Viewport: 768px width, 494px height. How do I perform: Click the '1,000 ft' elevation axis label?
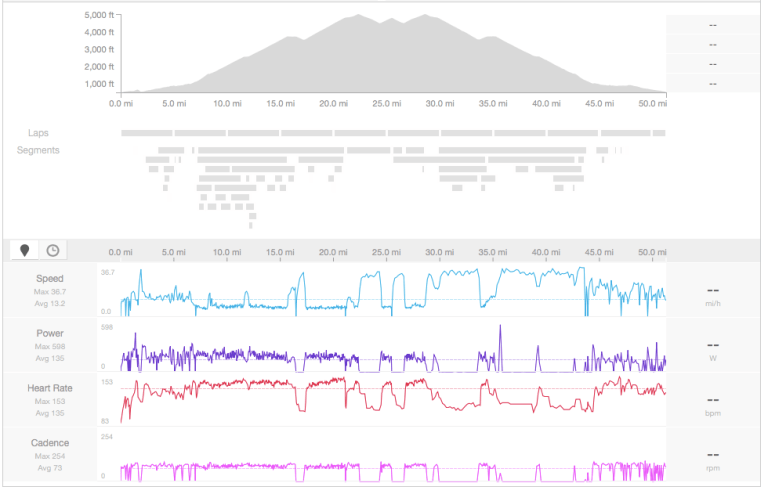[99, 84]
